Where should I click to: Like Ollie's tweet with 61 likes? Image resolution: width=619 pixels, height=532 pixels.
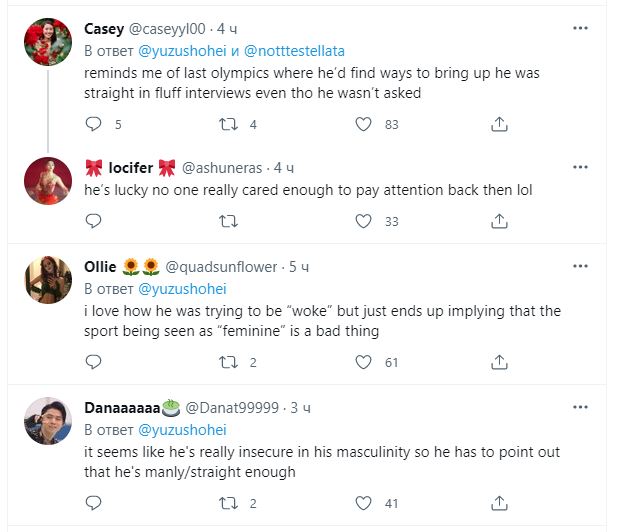364,362
